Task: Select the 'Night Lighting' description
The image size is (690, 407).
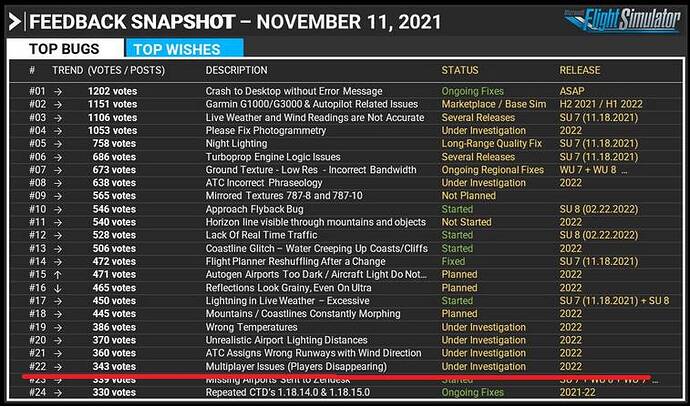Action: [x=236, y=143]
